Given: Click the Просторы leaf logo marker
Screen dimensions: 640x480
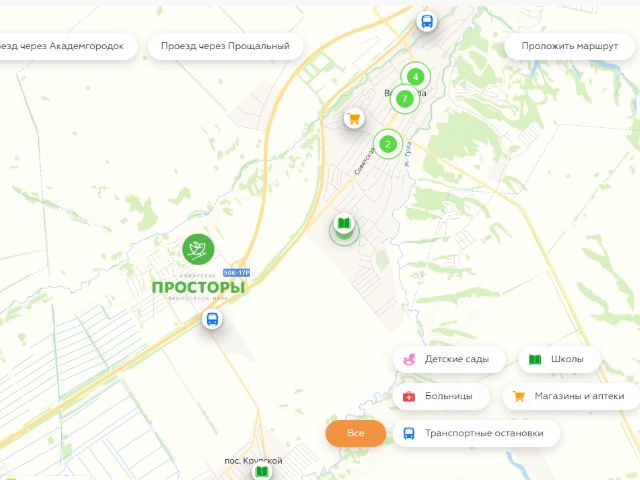Looking at the screenshot, I should 198,249.
